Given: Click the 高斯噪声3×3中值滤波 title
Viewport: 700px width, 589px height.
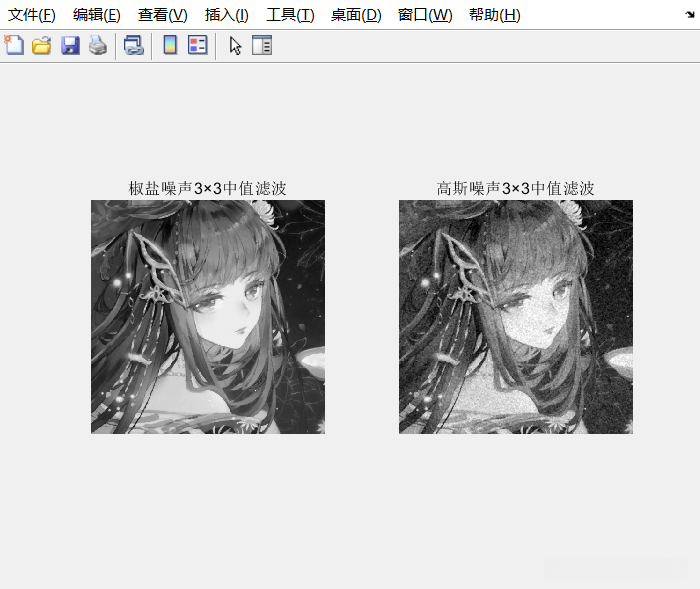Looking at the screenshot, I should point(516,188).
